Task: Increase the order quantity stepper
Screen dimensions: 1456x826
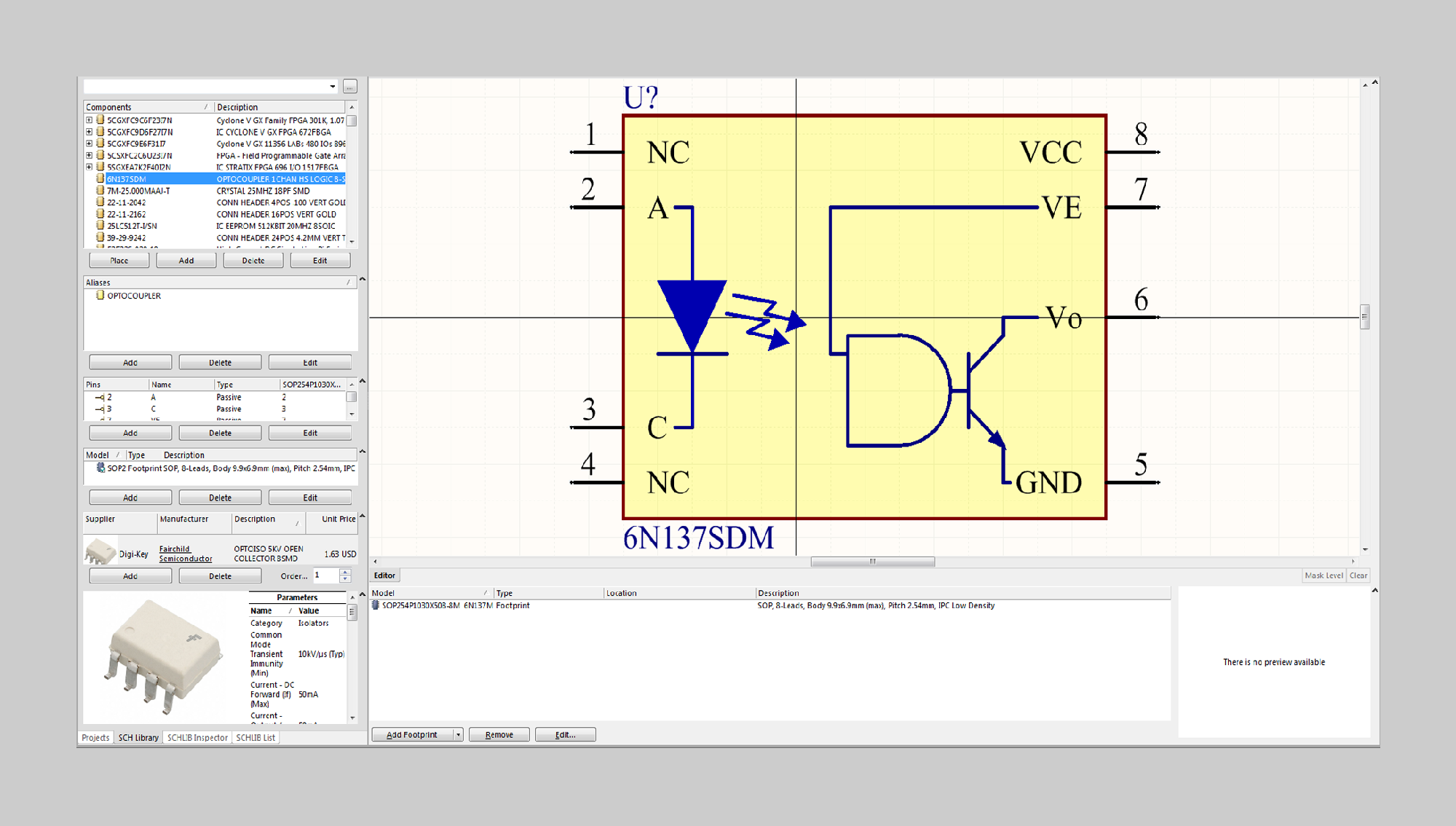Action: click(345, 573)
